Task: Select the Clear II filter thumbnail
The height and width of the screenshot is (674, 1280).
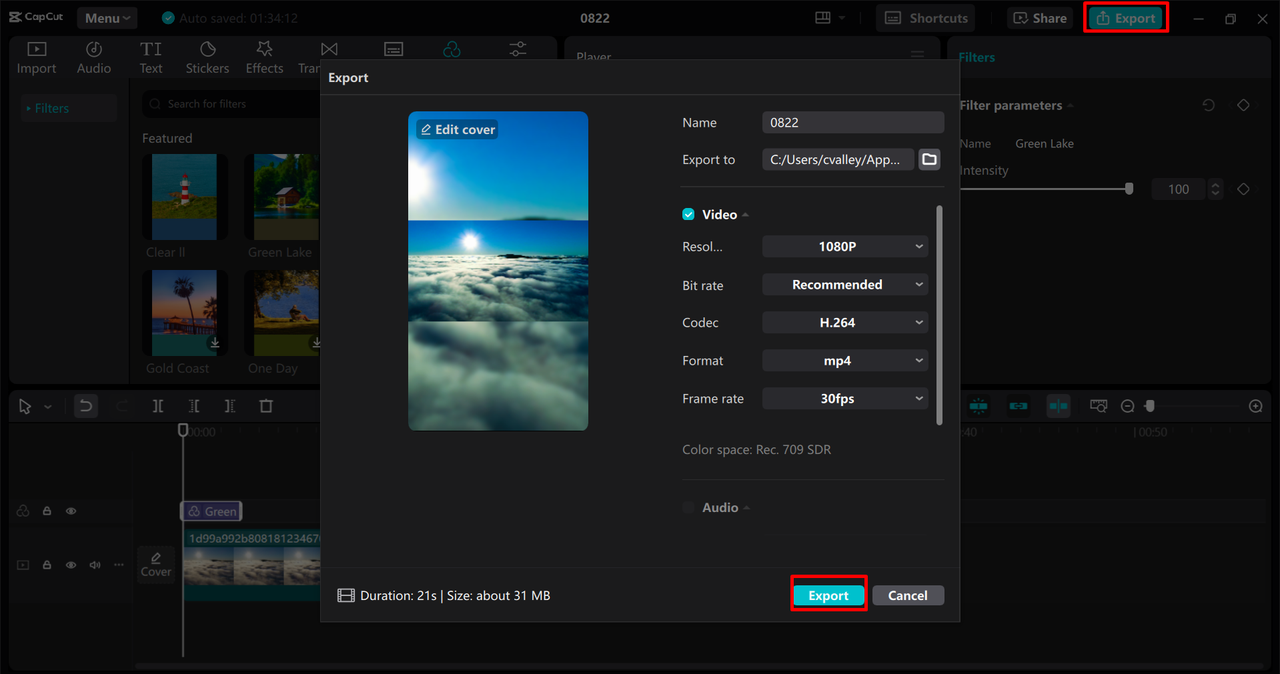Action: (x=184, y=197)
